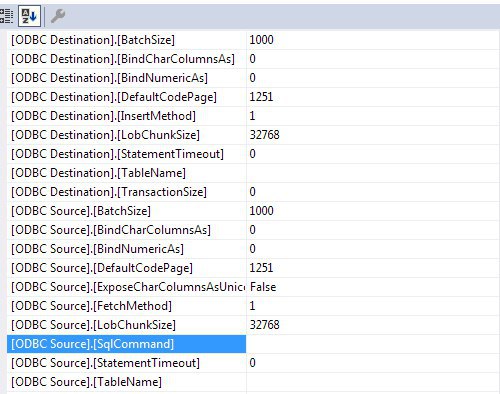Sort properties alphabetically
Viewport: 500px width, 394px height.
[29, 16]
